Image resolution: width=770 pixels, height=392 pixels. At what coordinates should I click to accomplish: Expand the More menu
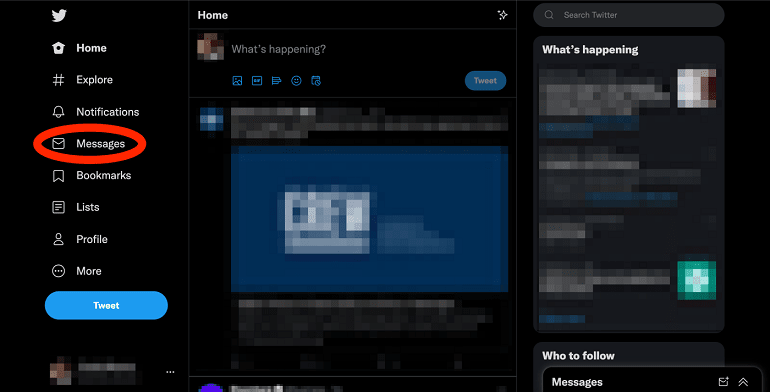(x=77, y=271)
